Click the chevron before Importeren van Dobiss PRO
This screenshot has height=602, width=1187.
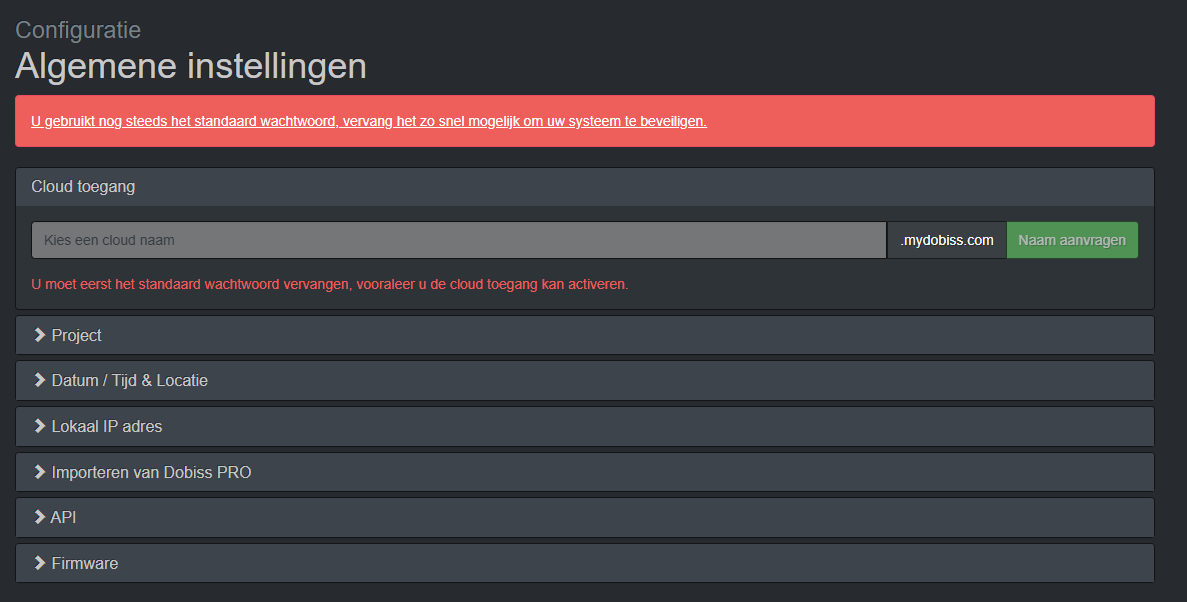coord(40,472)
